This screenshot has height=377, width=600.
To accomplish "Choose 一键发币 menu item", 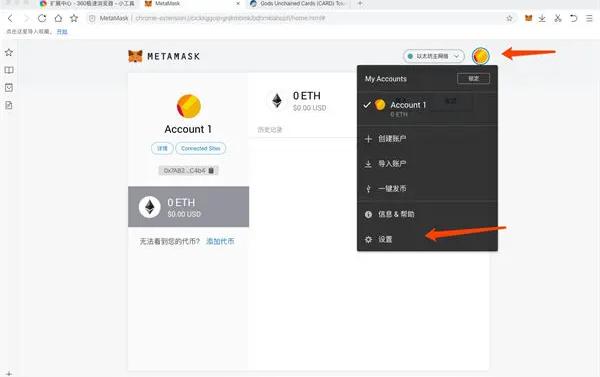I will click(427, 189).
